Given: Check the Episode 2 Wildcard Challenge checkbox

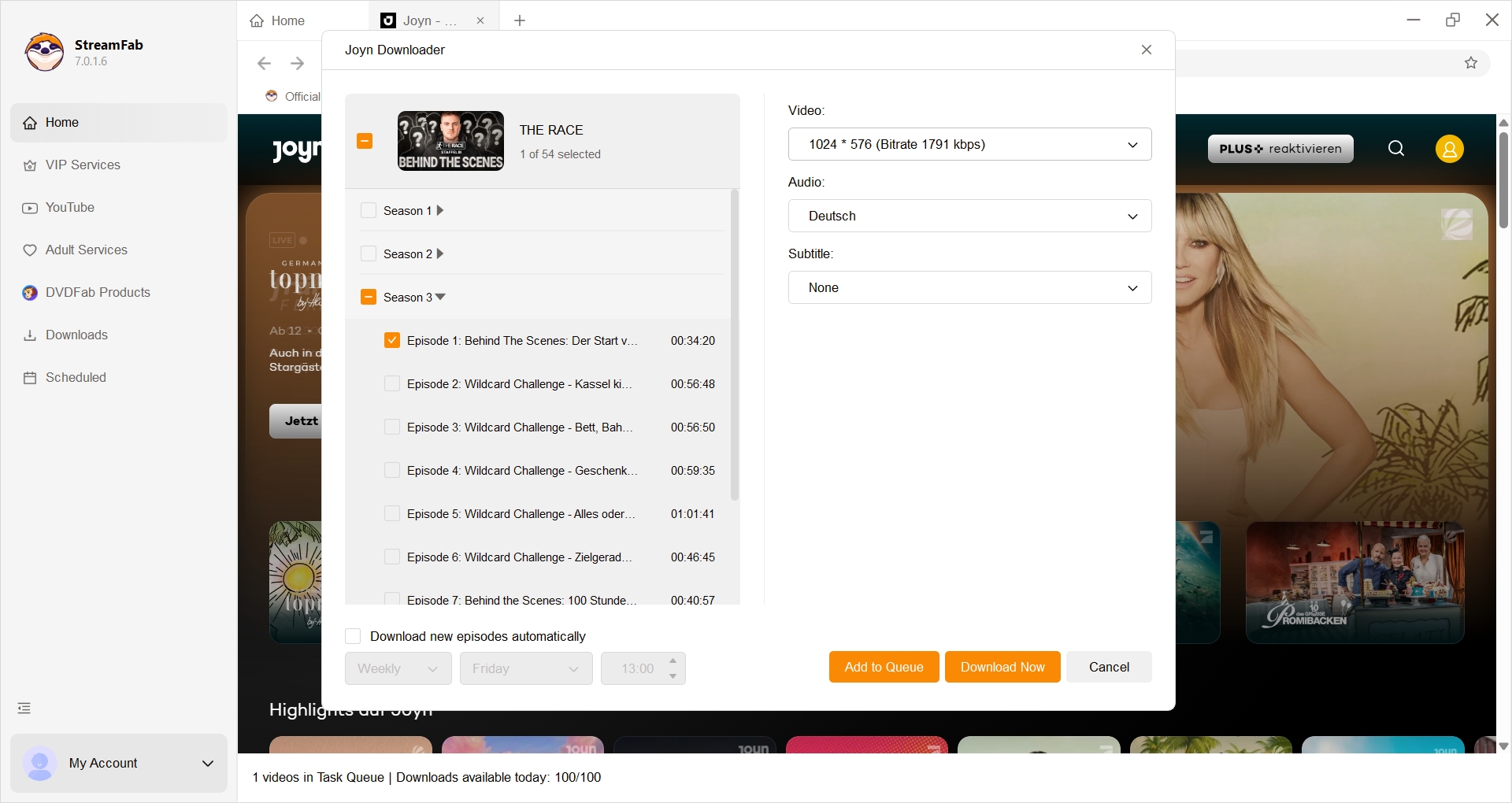Looking at the screenshot, I should 392,383.
